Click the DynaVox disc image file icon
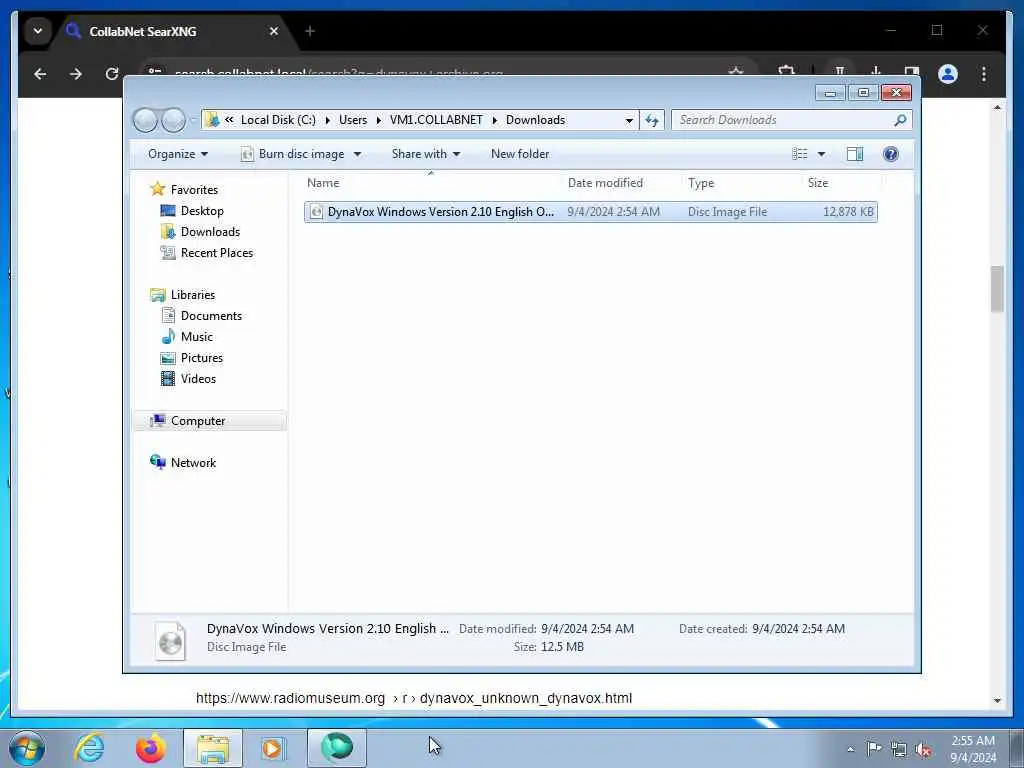Screen dimensions: 1024x768 coord(316,212)
